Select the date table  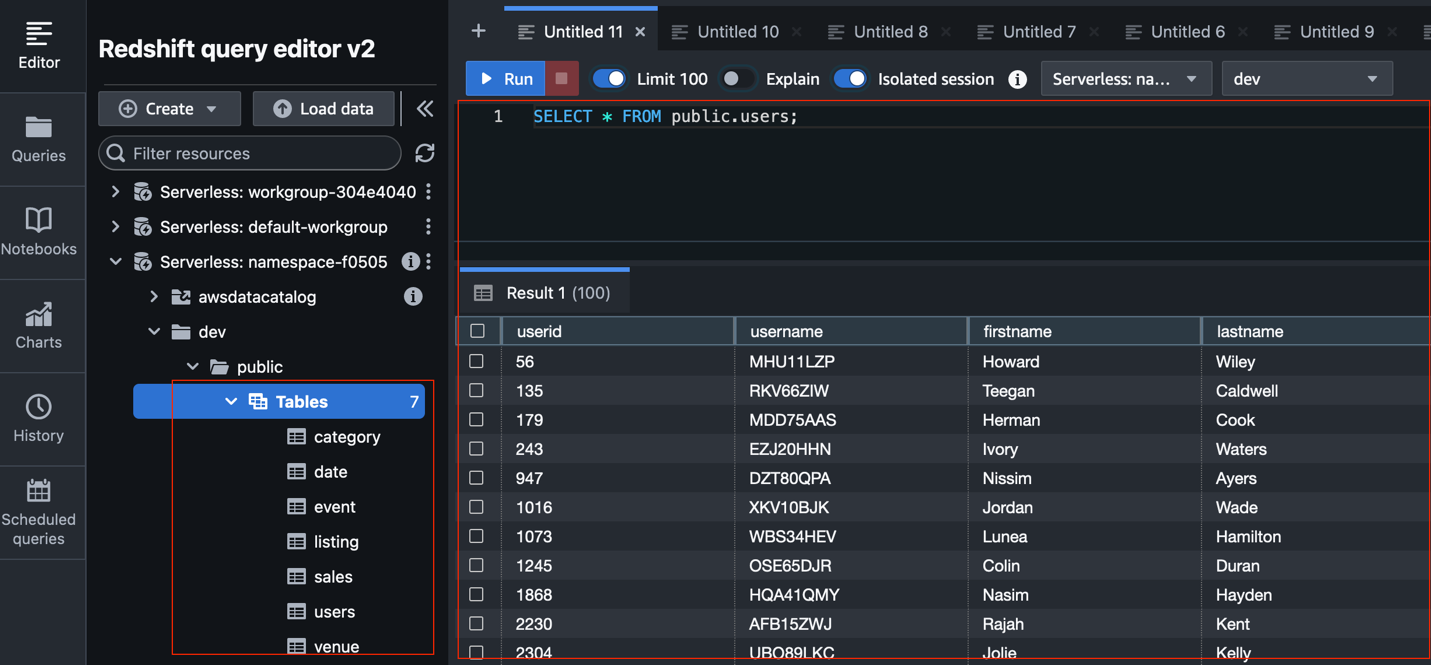(330, 471)
